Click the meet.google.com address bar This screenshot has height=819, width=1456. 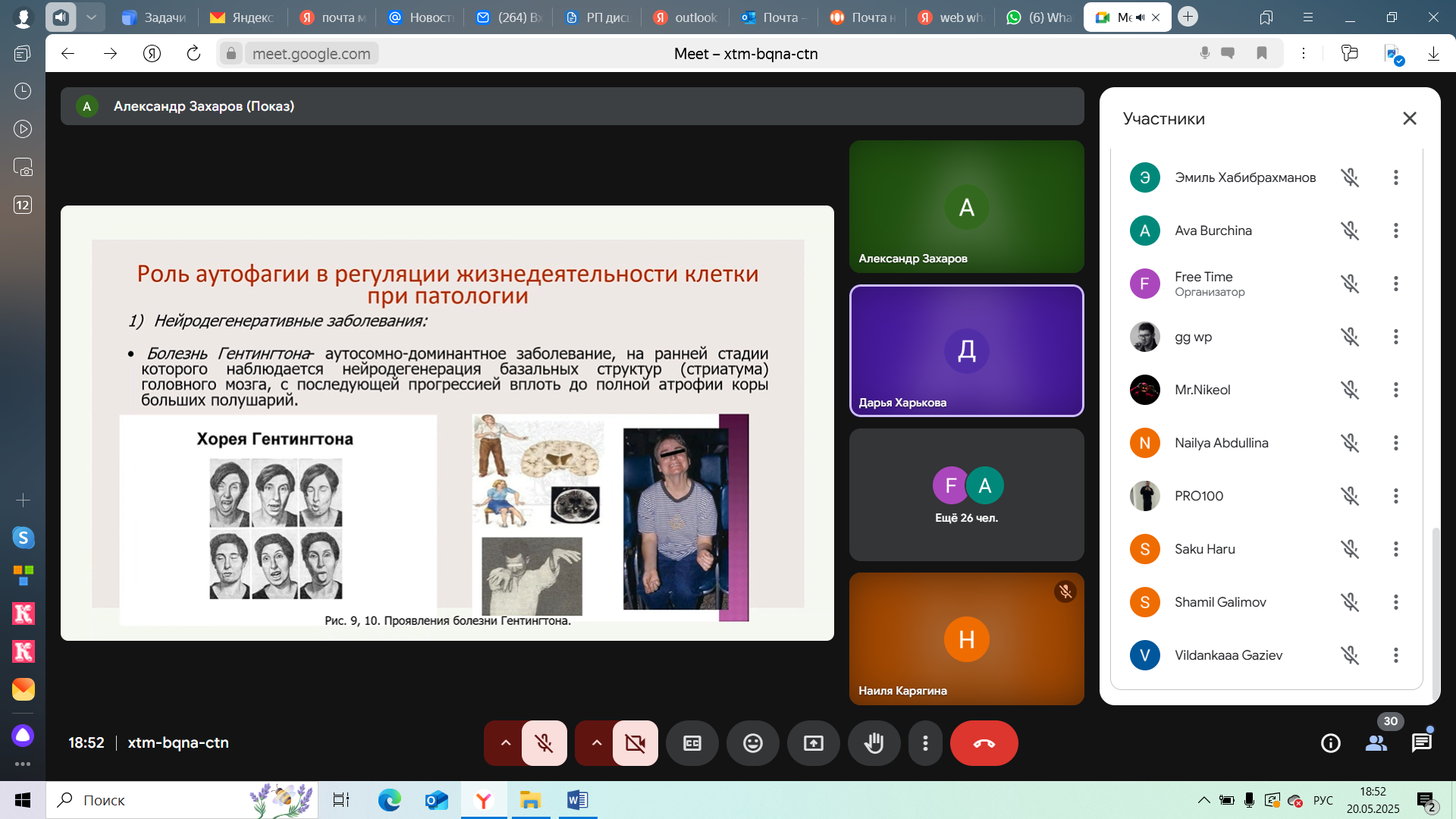click(x=311, y=54)
